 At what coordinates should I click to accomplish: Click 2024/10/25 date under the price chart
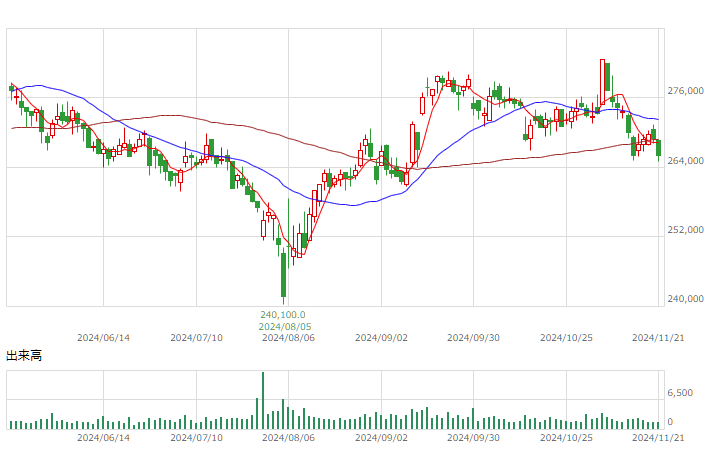pyautogui.click(x=566, y=338)
